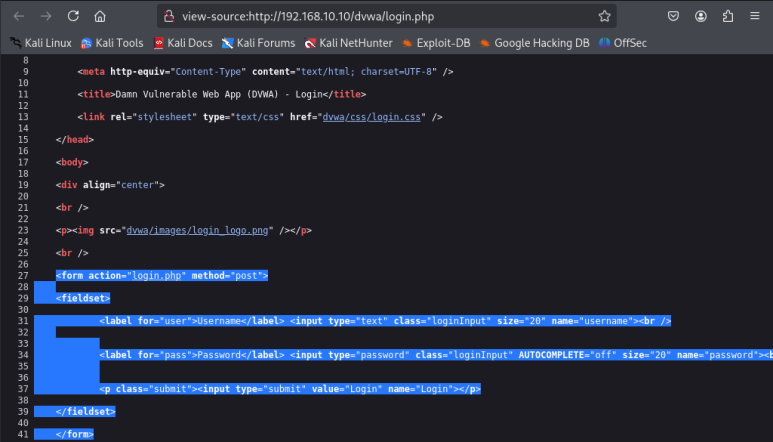The height and width of the screenshot is (442, 773).
Task: Click the 'text/html; charset=UTF-8' content value
Action: coord(366,71)
